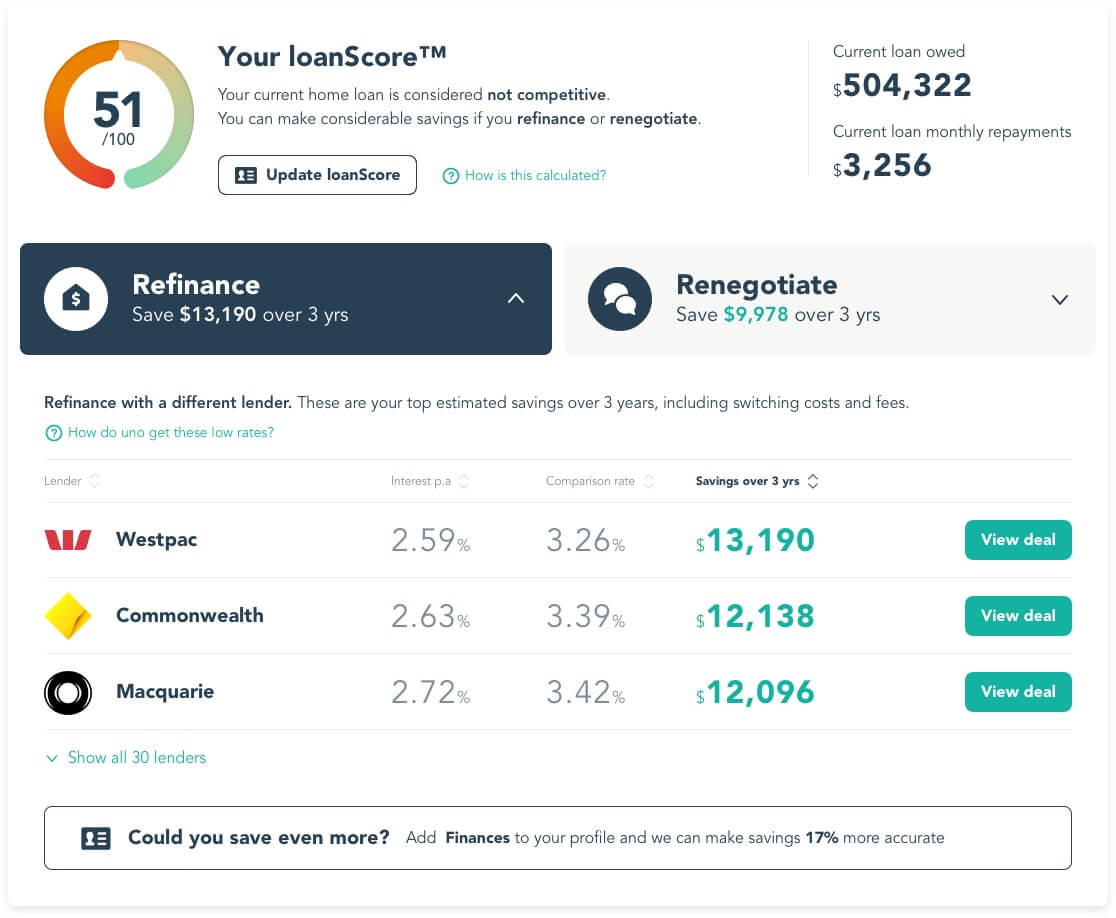Click the Could you save even more banner
The height and width of the screenshot is (918, 1116).
(558, 838)
